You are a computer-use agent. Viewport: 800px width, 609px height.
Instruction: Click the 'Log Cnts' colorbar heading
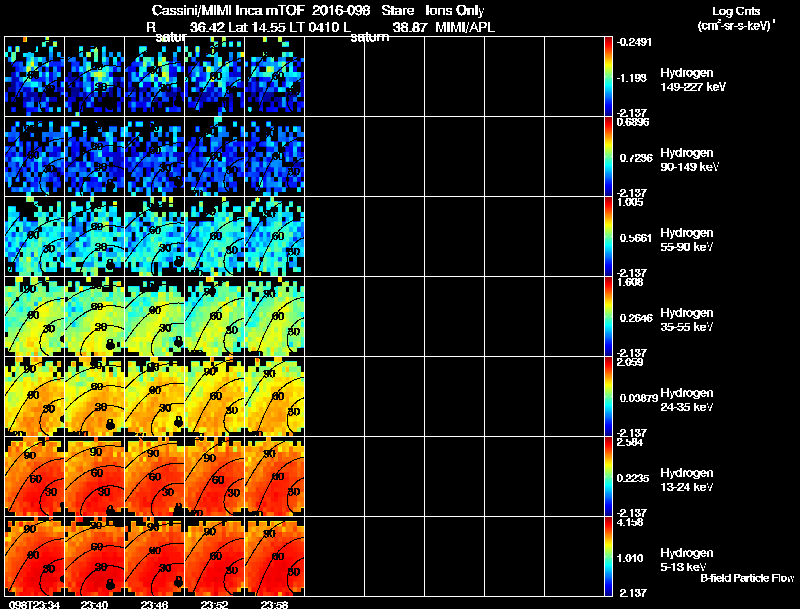coord(736,11)
